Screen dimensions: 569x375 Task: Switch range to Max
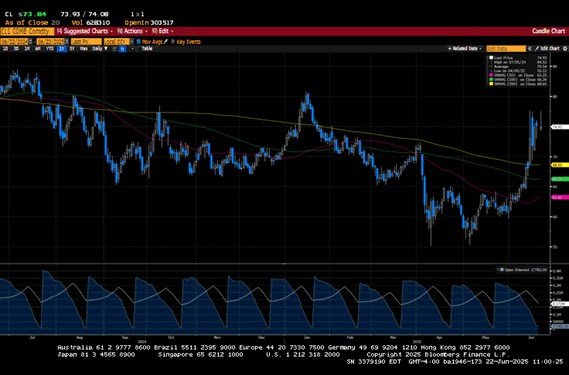point(83,49)
